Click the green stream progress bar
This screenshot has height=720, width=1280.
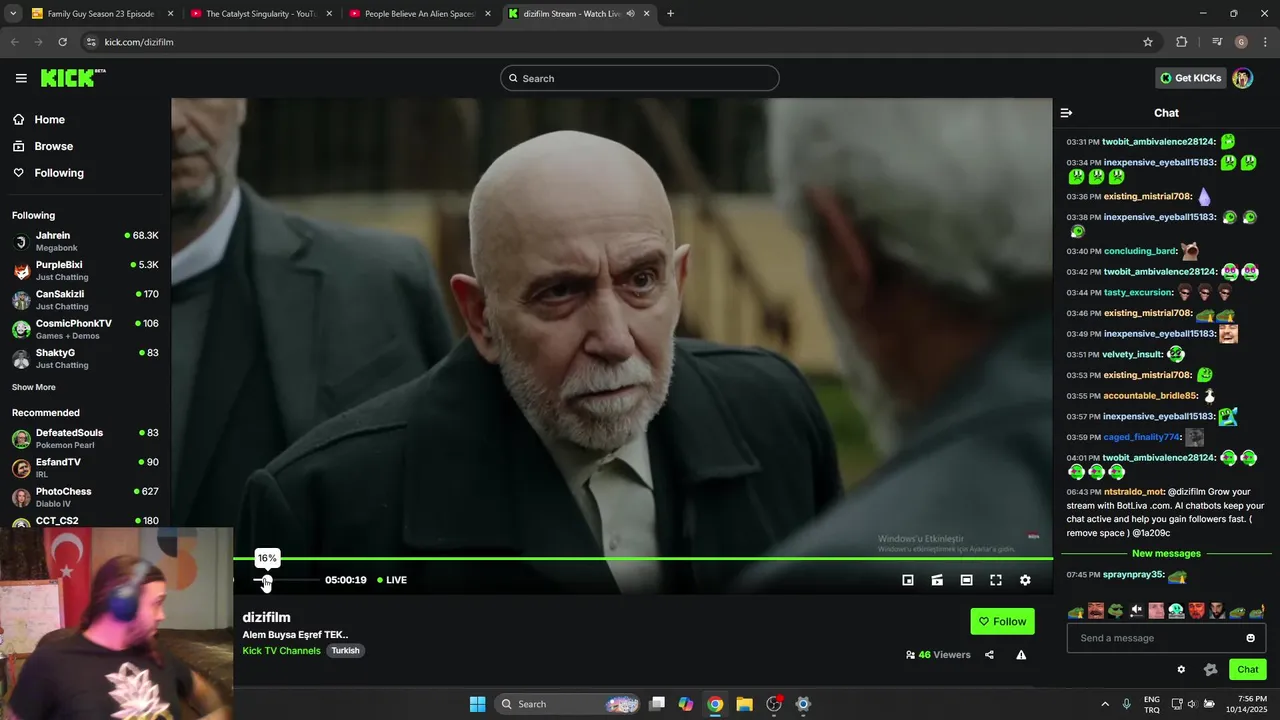(x=643, y=559)
